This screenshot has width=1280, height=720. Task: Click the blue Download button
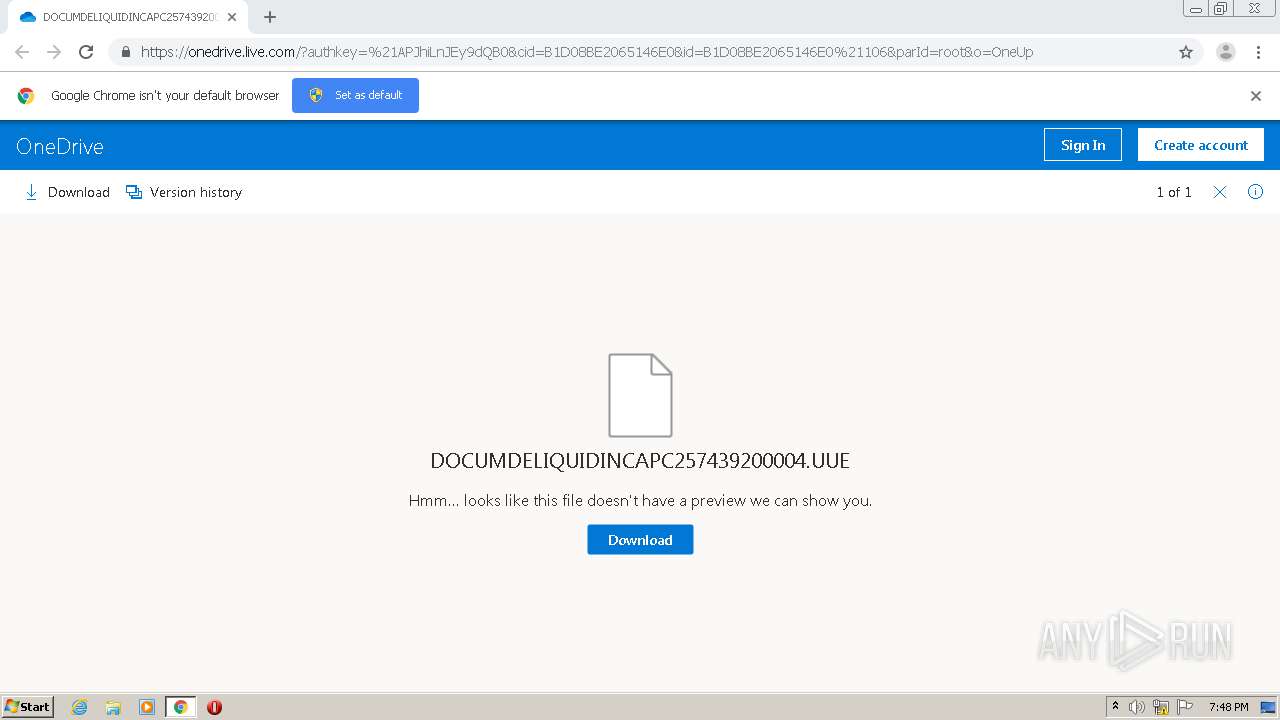pos(640,540)
